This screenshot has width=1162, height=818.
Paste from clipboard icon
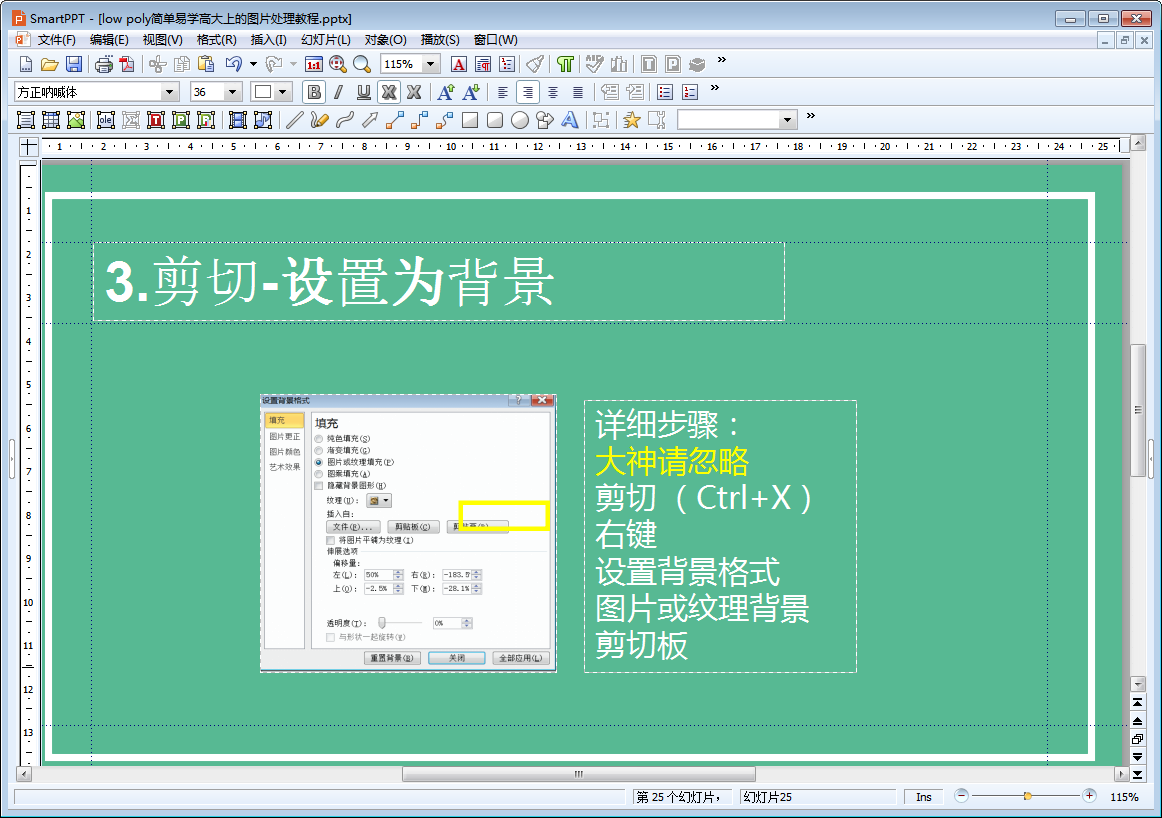coord(205,64)
